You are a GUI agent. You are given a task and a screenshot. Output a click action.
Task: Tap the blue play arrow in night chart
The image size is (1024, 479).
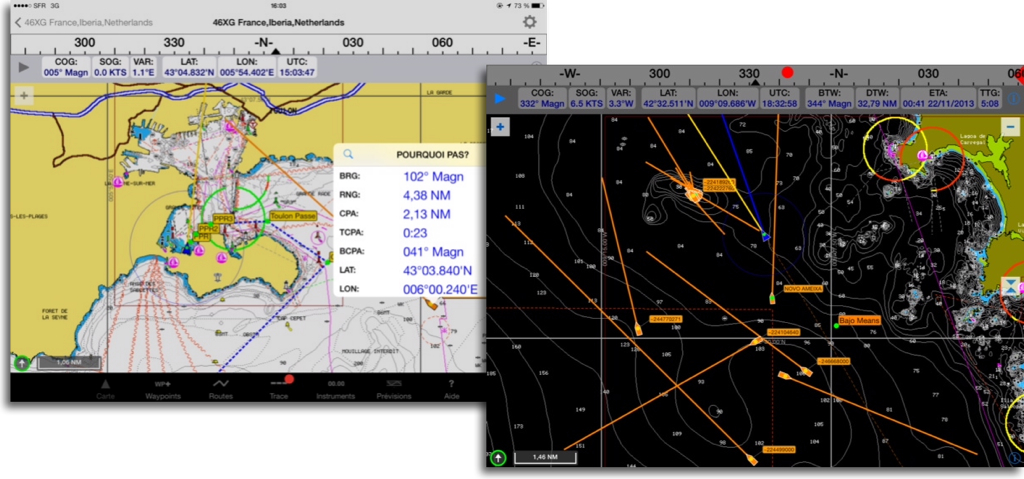pyautogui.click(x=500, y=99)
